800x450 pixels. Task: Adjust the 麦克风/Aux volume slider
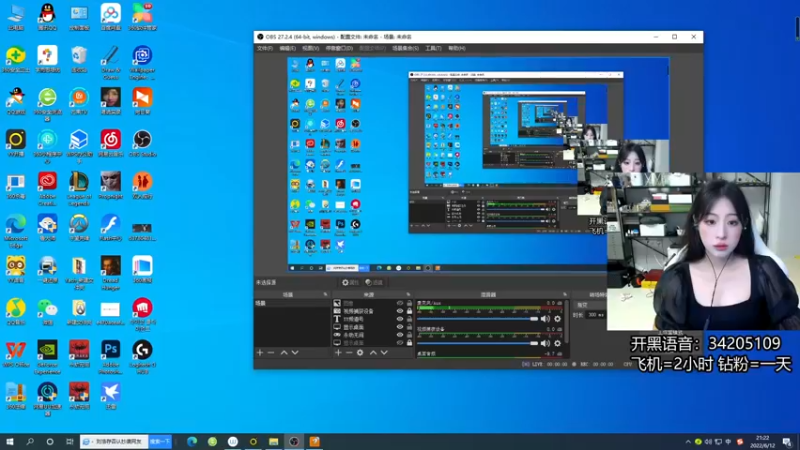[x=478, y=319]
